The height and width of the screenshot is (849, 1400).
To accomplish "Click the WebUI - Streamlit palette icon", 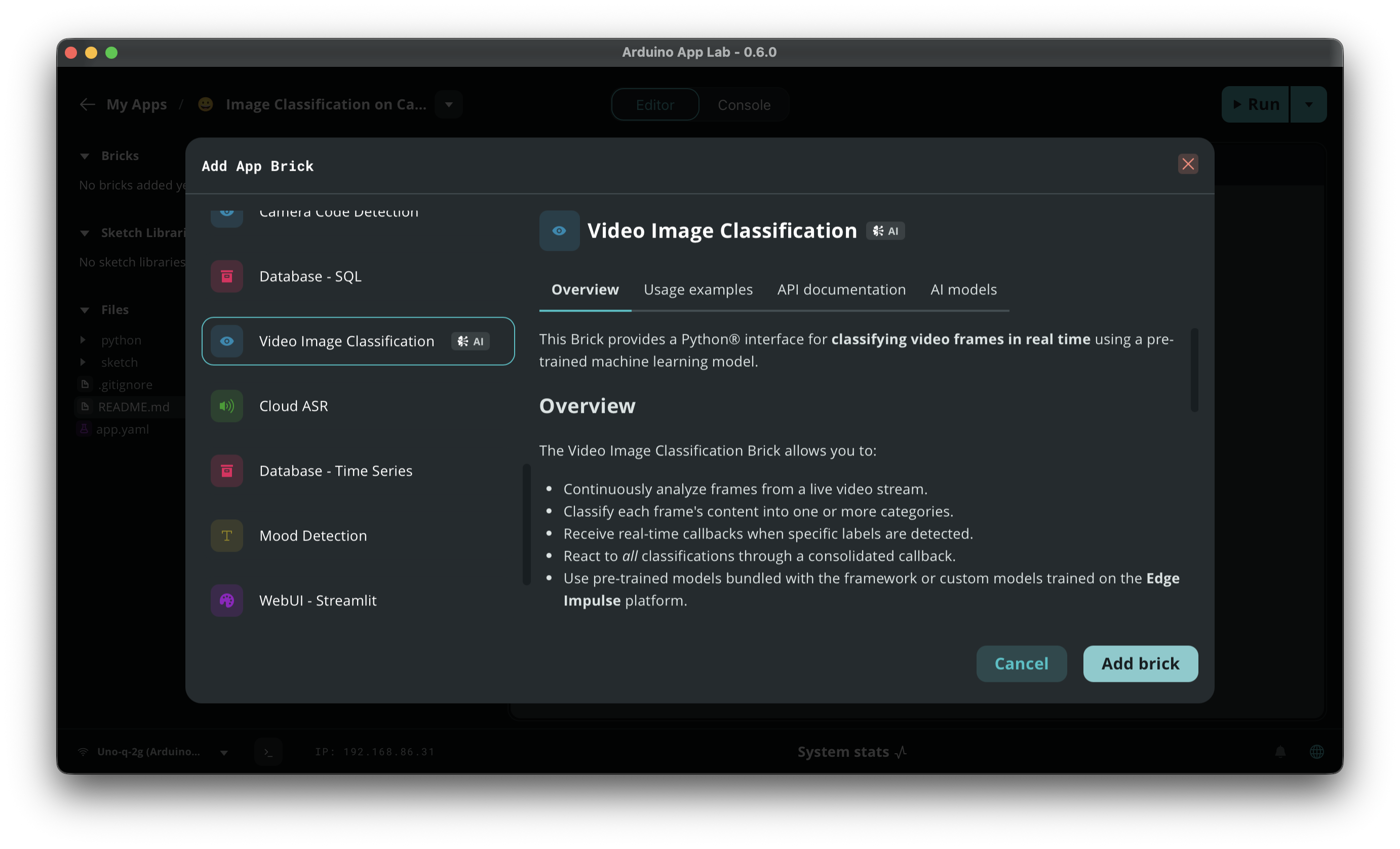I will point(227,600).
